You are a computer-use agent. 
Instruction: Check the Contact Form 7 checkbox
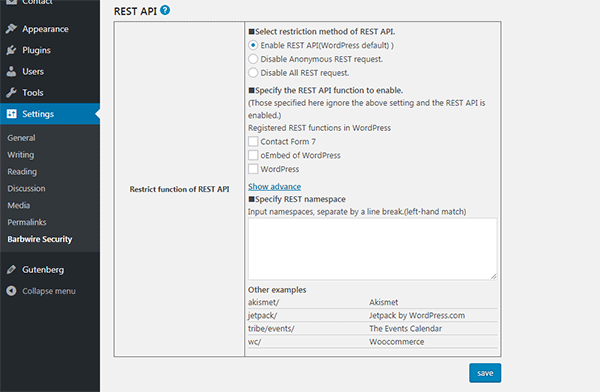click(253, 142)
